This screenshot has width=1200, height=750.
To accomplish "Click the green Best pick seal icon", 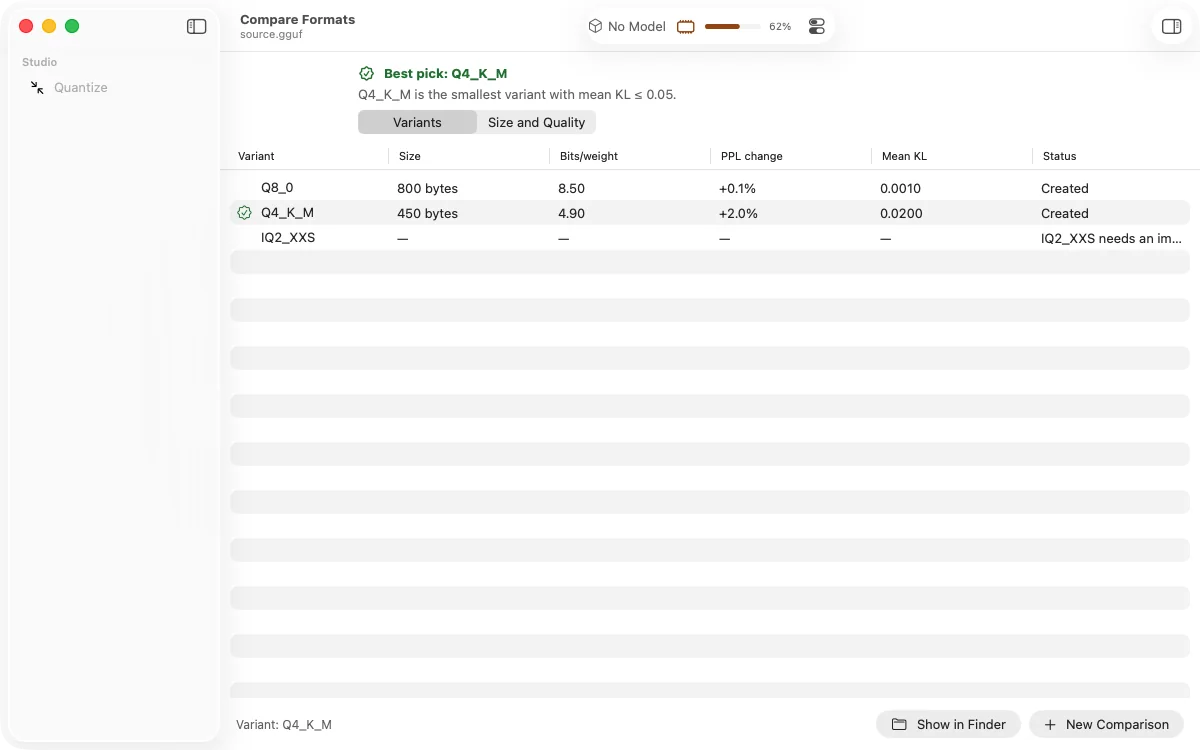I will pyautogui.click(x=367, y=73).
